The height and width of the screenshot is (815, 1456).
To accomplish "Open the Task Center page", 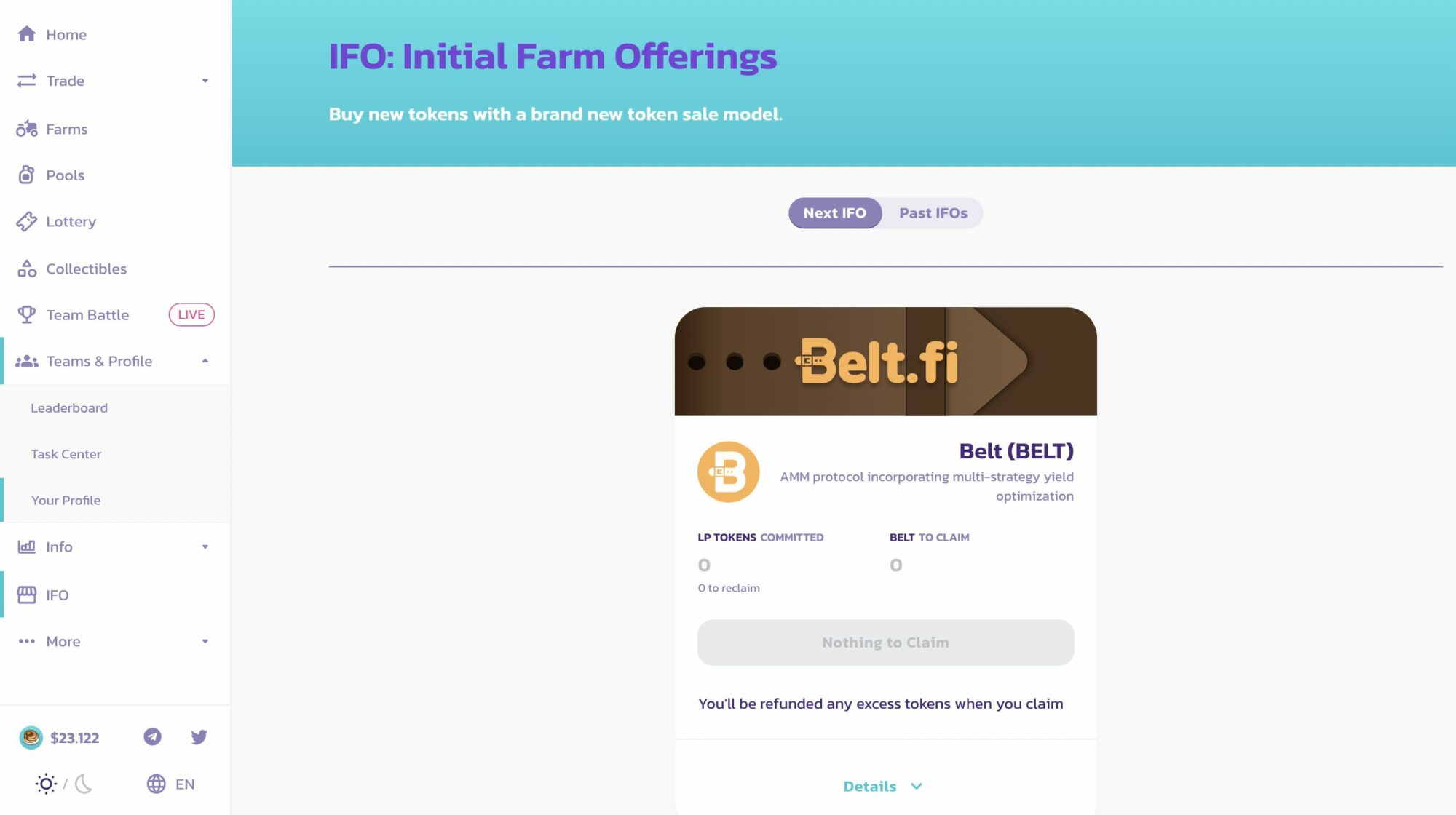I will [x=66, y=454].
